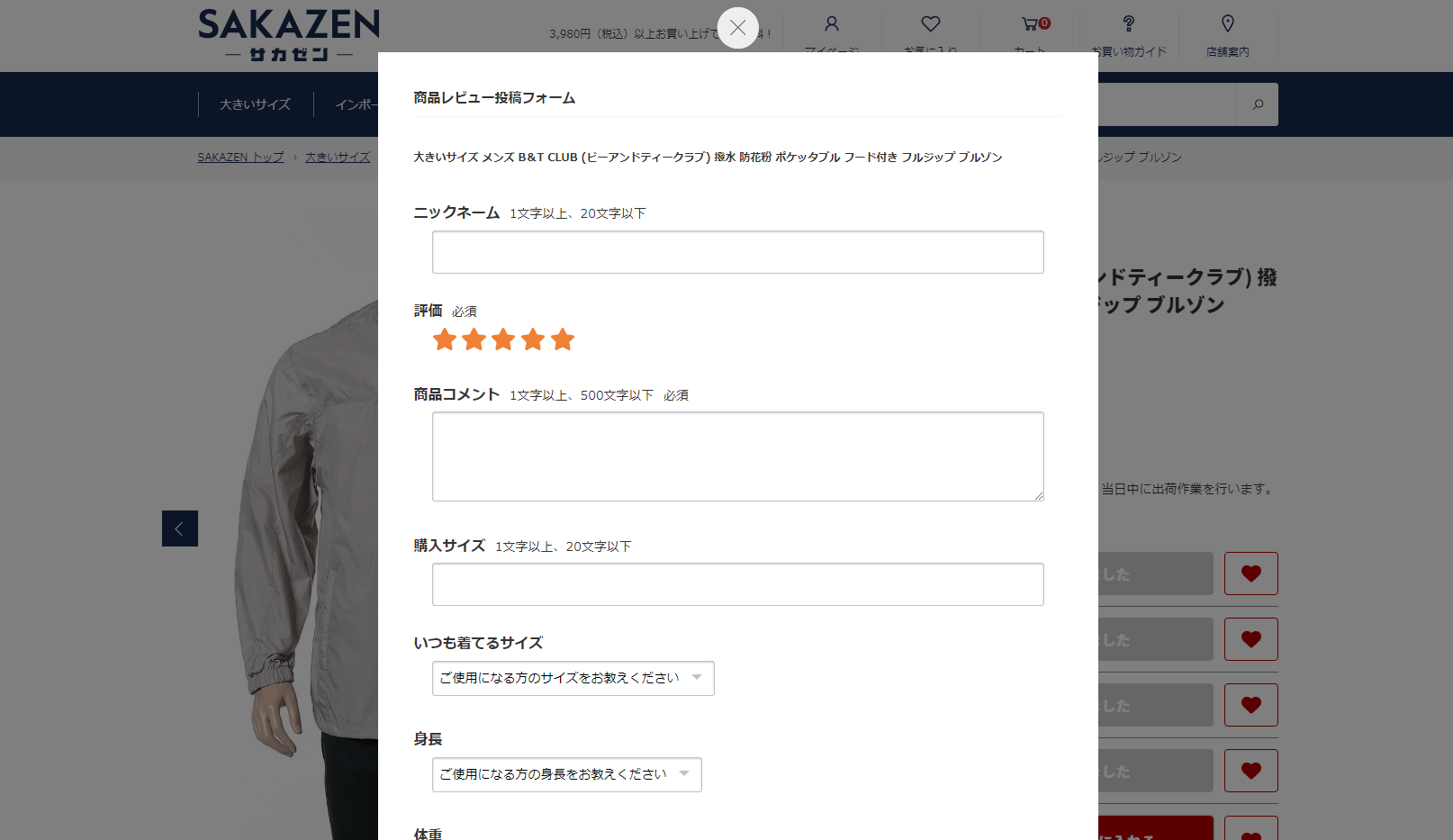Image resolution: width=1453 pixels, height=840 pixels.
Task: Open the My Page account icon
Action: [832, 24]
